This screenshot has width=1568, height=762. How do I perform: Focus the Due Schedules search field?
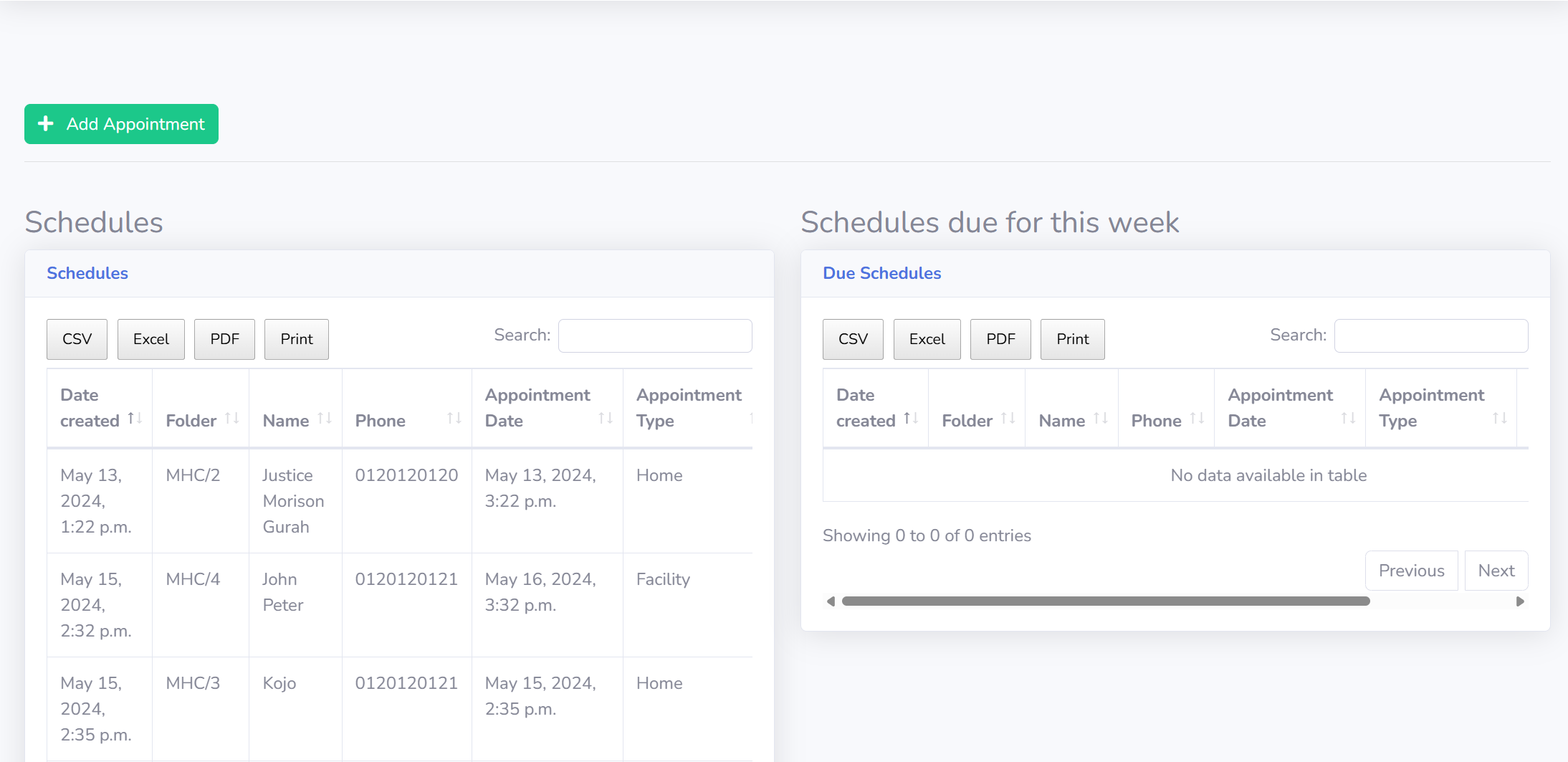1430,335
